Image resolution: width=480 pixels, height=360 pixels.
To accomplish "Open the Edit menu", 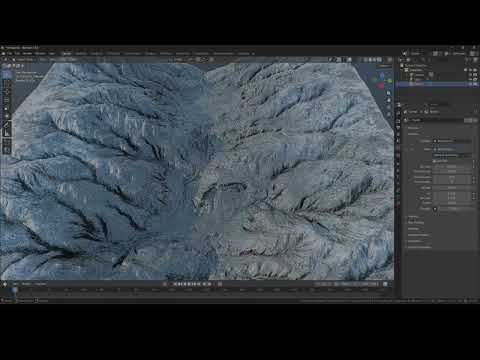I will click(x=17, y=53).
